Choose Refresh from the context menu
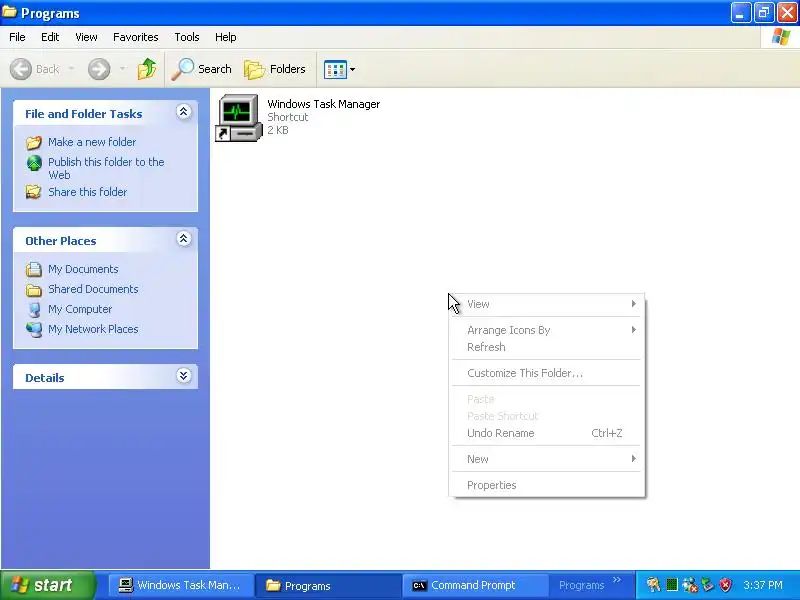The height and width of the screenshot is (600, 800). point(546,347)
